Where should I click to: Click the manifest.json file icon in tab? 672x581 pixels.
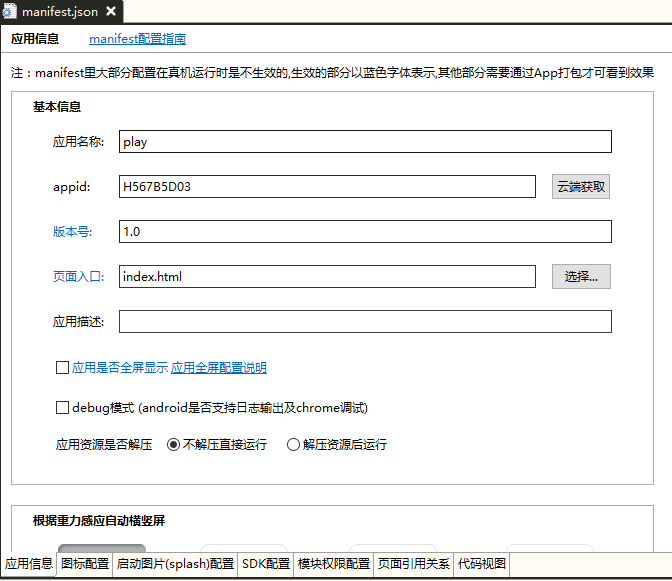(9, 11)
